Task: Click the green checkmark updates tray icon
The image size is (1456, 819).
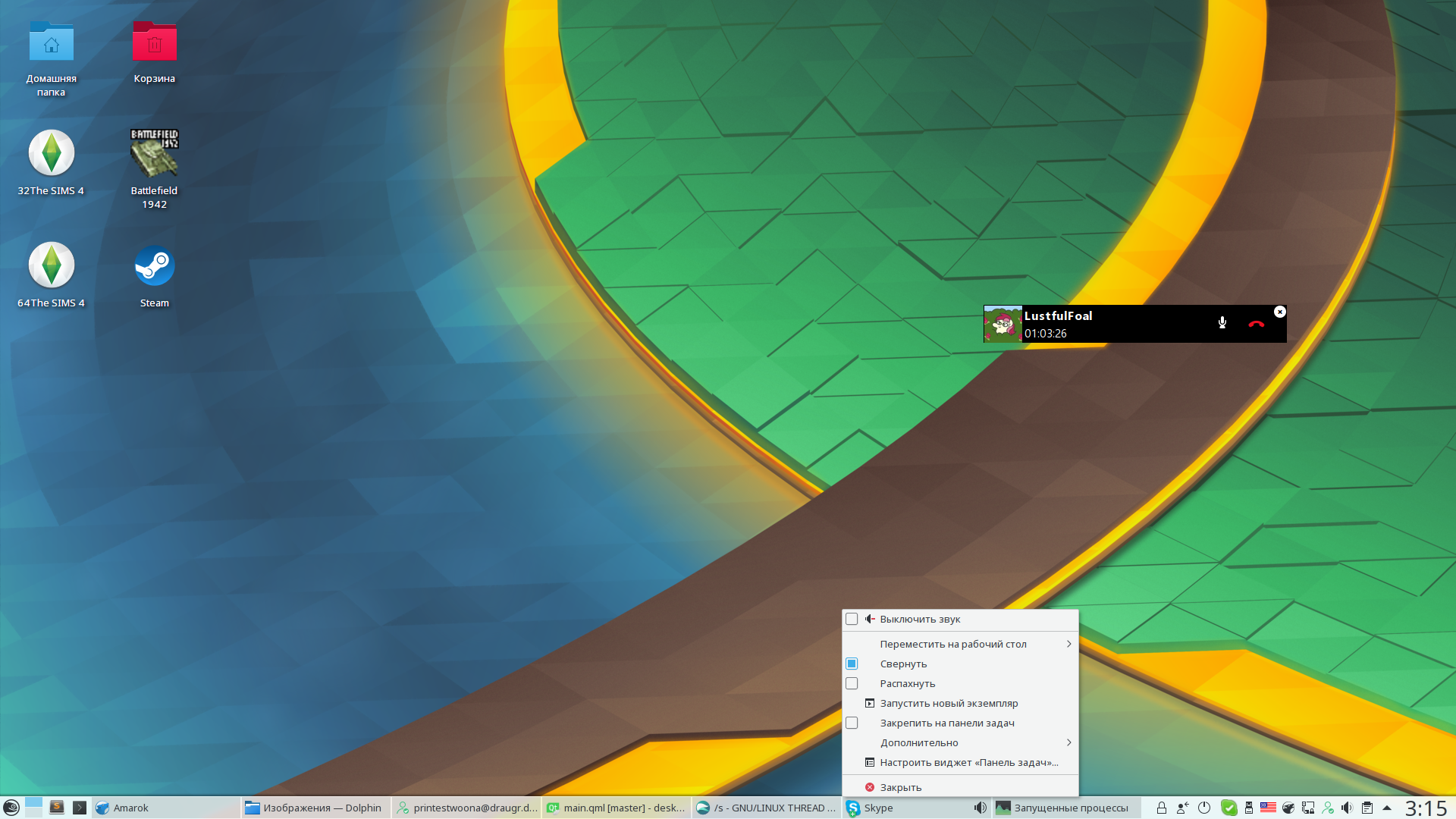Action: [1229, 808]
